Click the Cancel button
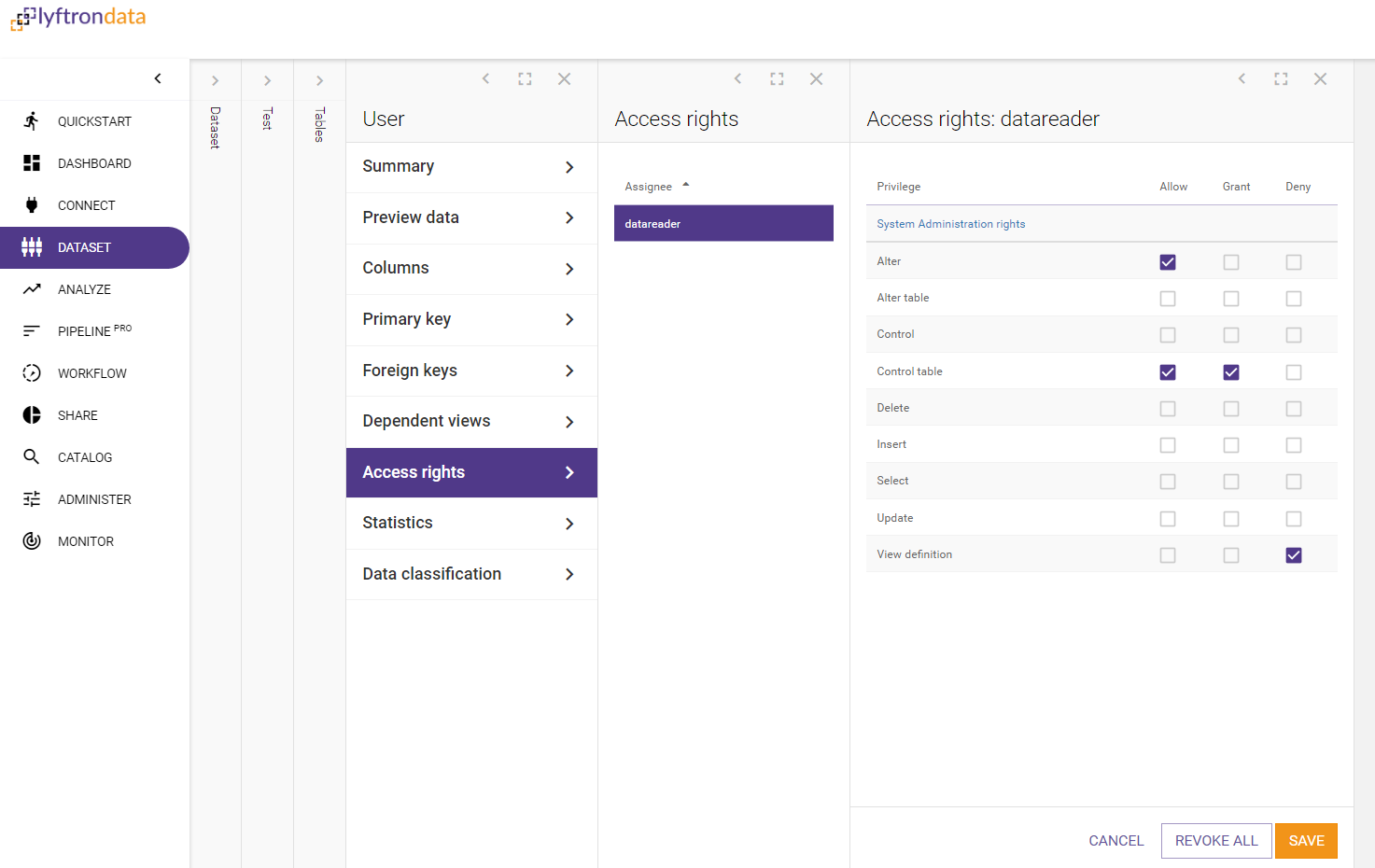 coord(1115,841)
